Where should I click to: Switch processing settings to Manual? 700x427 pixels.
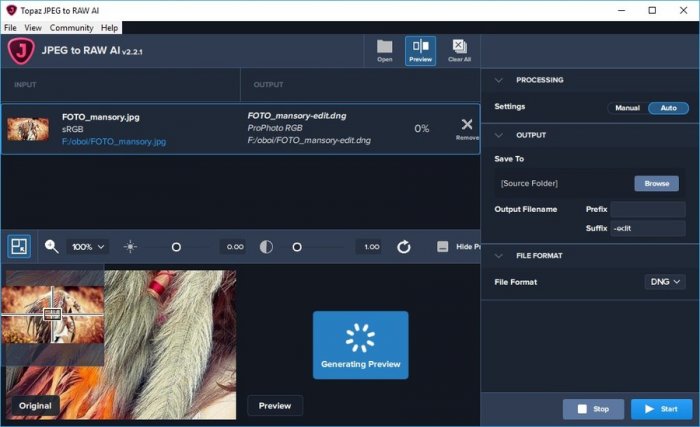click(627, 108)
